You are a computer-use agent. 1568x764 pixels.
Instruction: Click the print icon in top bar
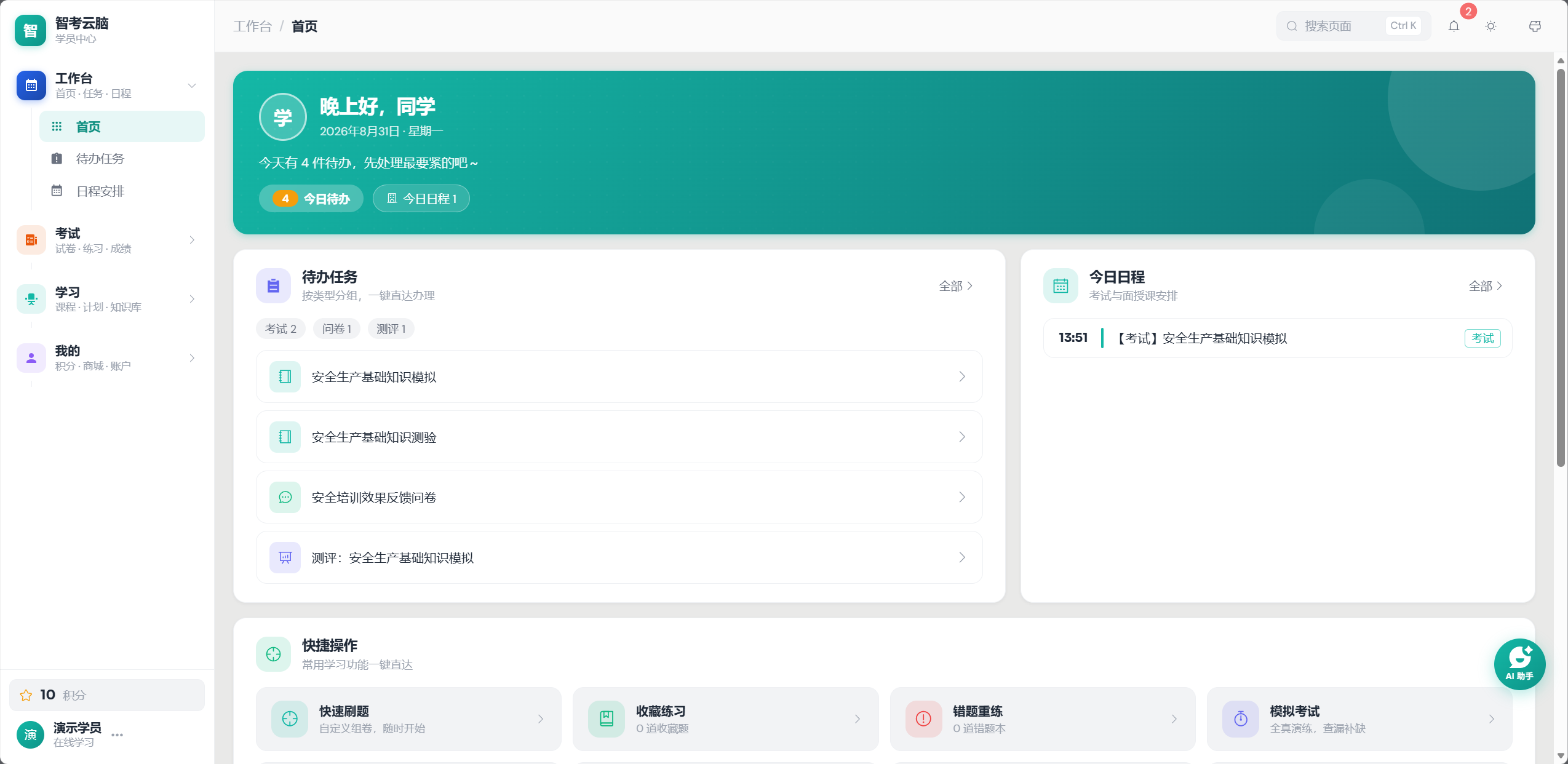click(x=1535, y=26)
